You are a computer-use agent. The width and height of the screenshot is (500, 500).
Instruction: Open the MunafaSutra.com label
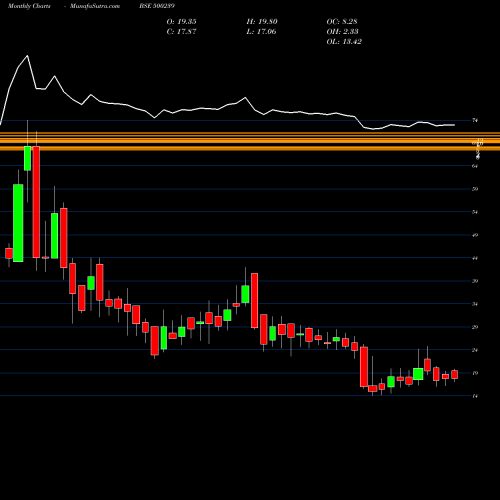pyautogui.click(x=95, y=6)
